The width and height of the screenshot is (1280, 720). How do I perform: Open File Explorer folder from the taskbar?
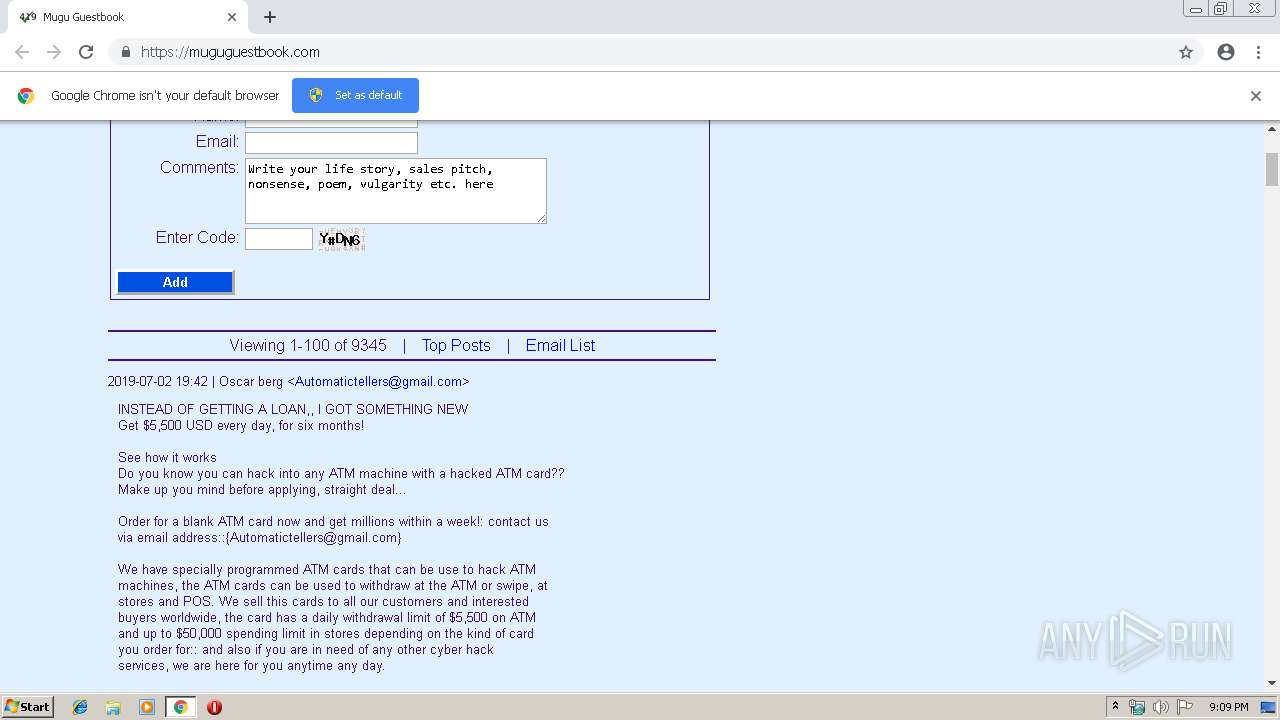[113, 707]
